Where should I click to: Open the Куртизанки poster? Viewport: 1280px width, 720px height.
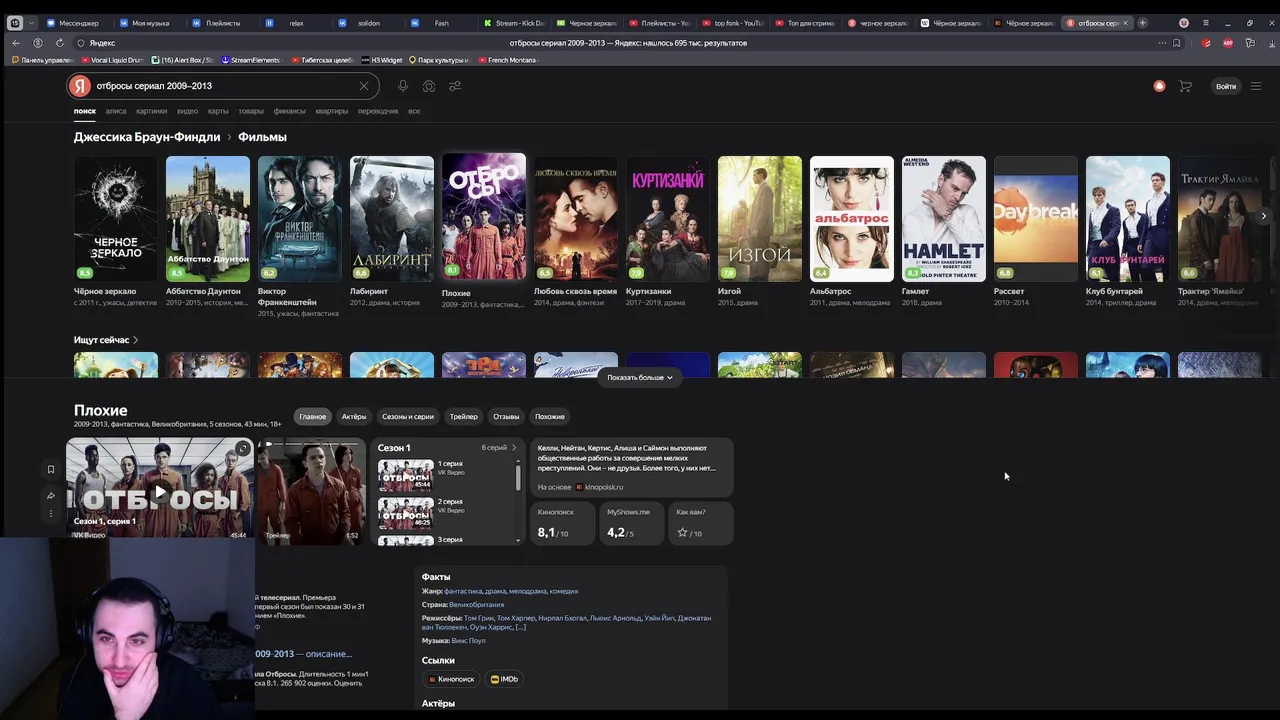[x=668, y=218]
